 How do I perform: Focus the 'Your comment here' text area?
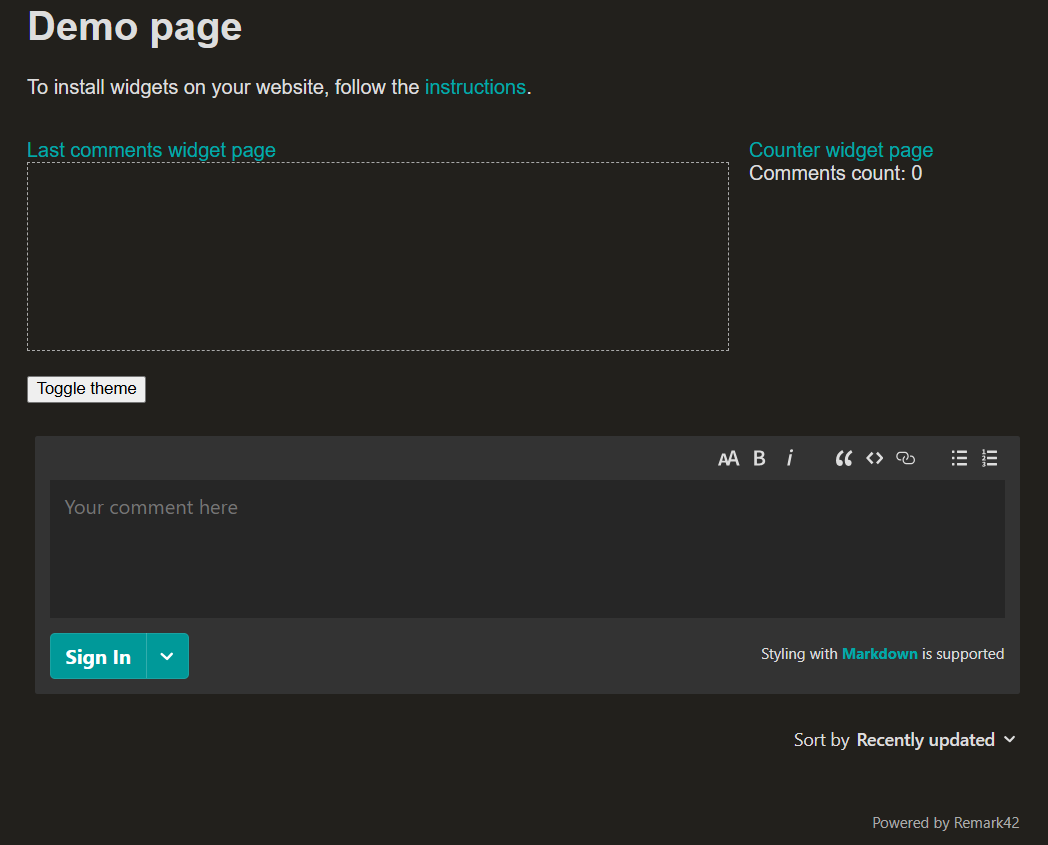pyautogui.click(x=527, y=548)
